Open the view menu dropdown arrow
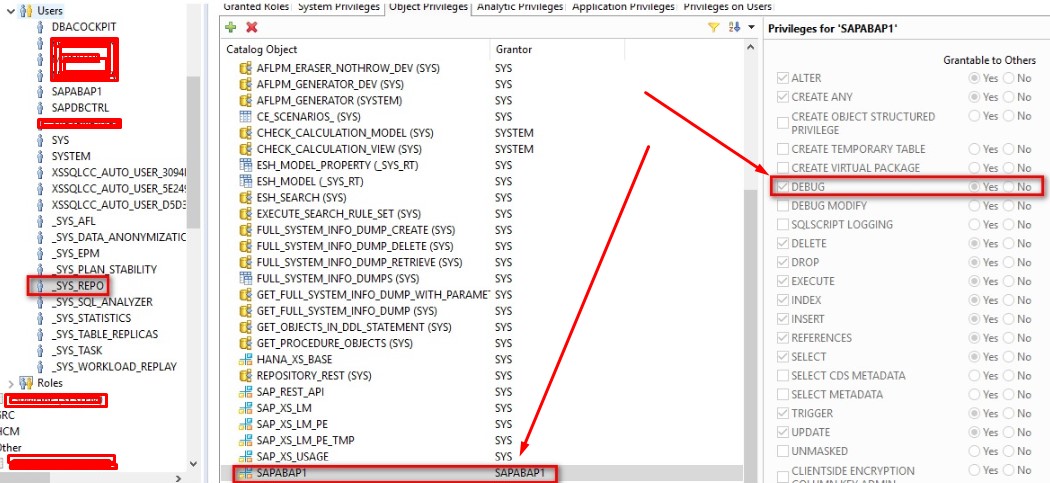The width and height of the screenshot is (1050, 483). point(751,28)
